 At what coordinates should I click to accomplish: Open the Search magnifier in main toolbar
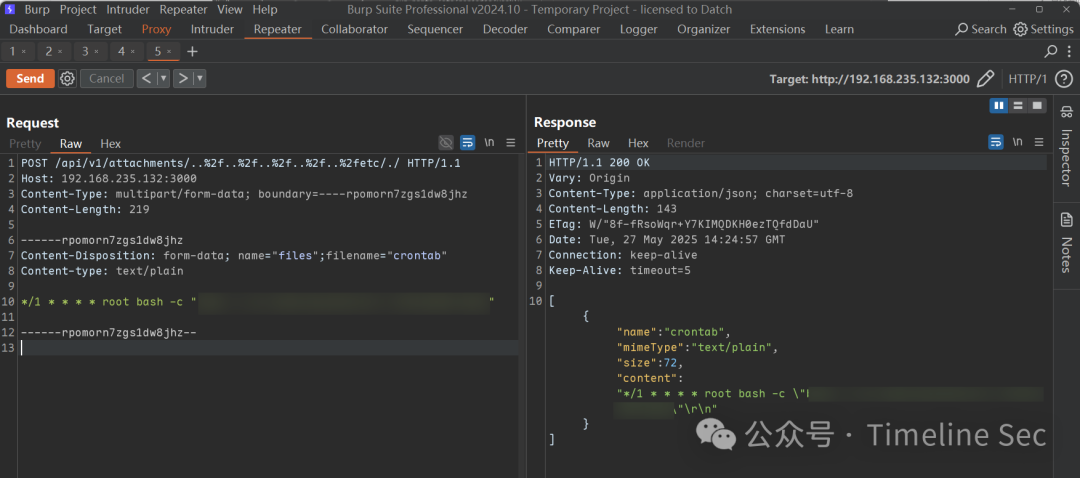(x=962, y=29)
